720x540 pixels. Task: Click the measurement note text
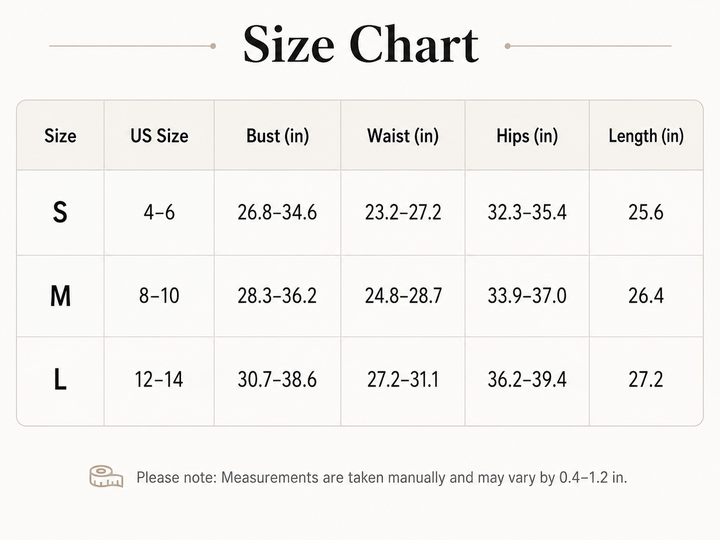382,478
